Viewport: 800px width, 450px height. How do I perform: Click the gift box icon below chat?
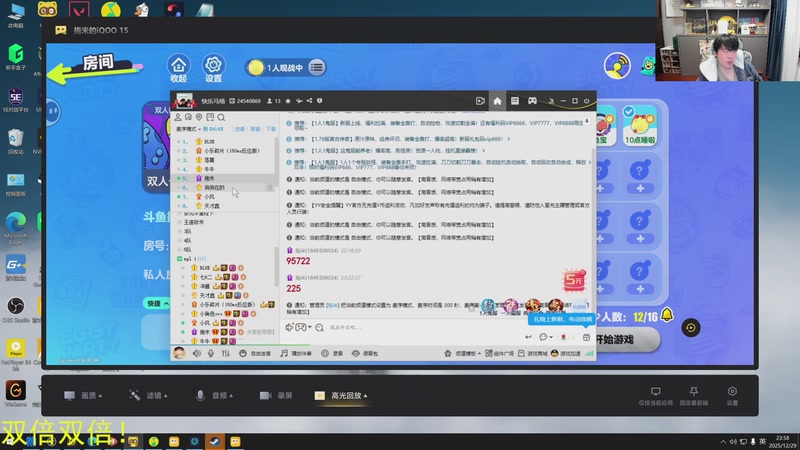click(586, 337)
